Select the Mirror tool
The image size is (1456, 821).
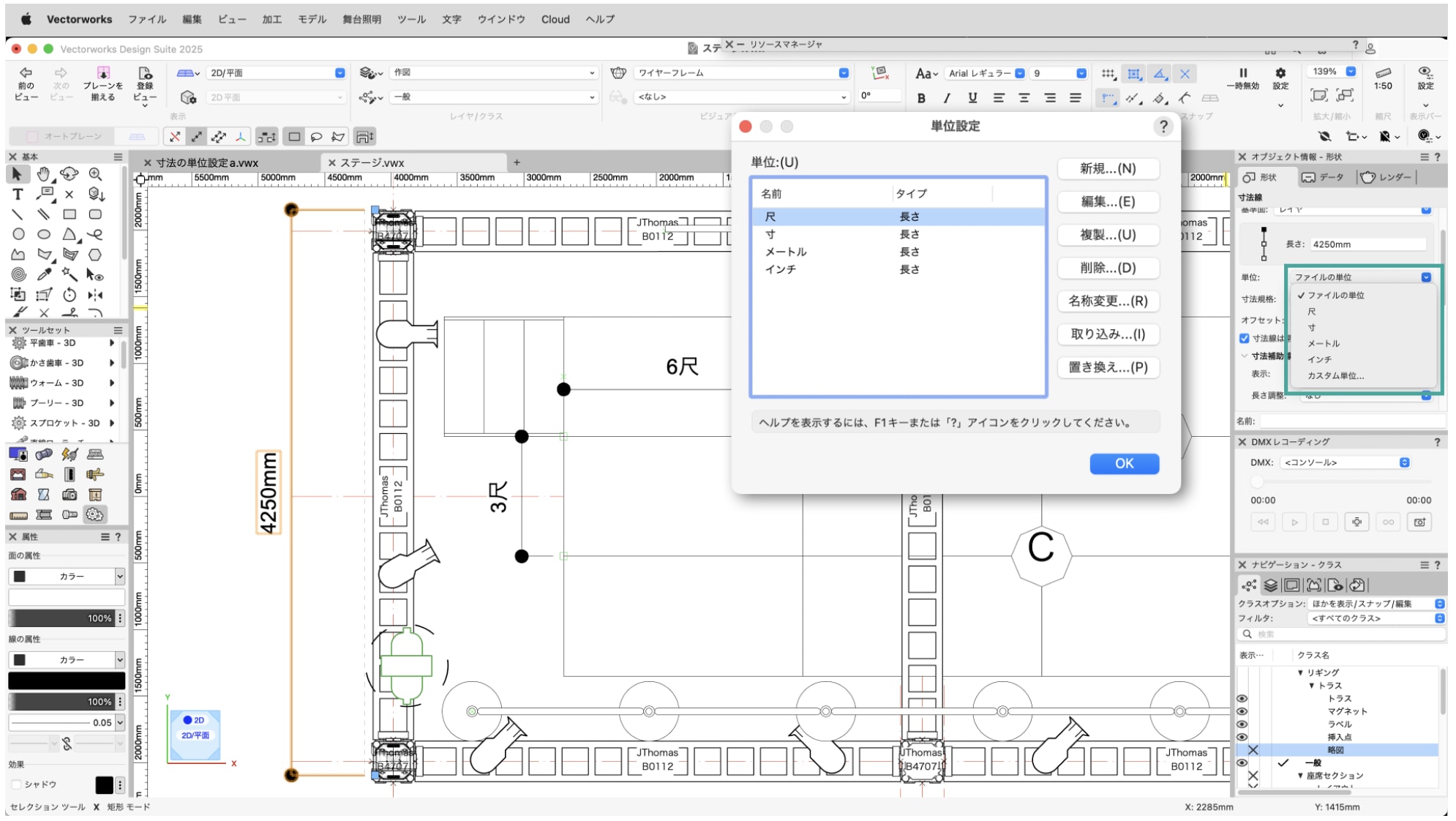click(x=94, y=296)
